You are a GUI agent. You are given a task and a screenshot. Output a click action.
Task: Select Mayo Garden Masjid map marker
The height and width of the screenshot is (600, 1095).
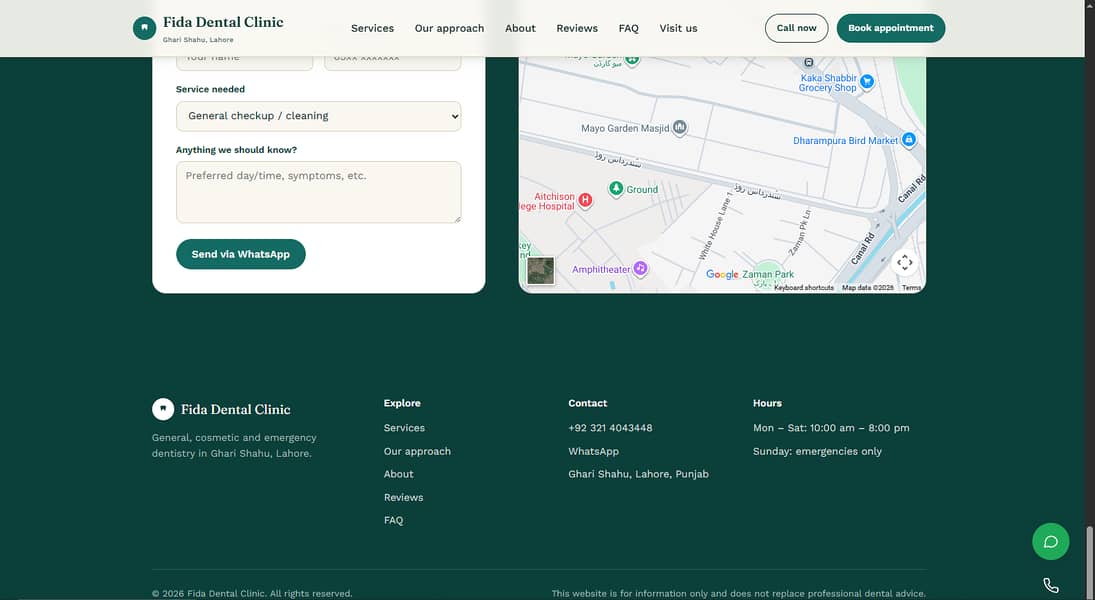679,128
